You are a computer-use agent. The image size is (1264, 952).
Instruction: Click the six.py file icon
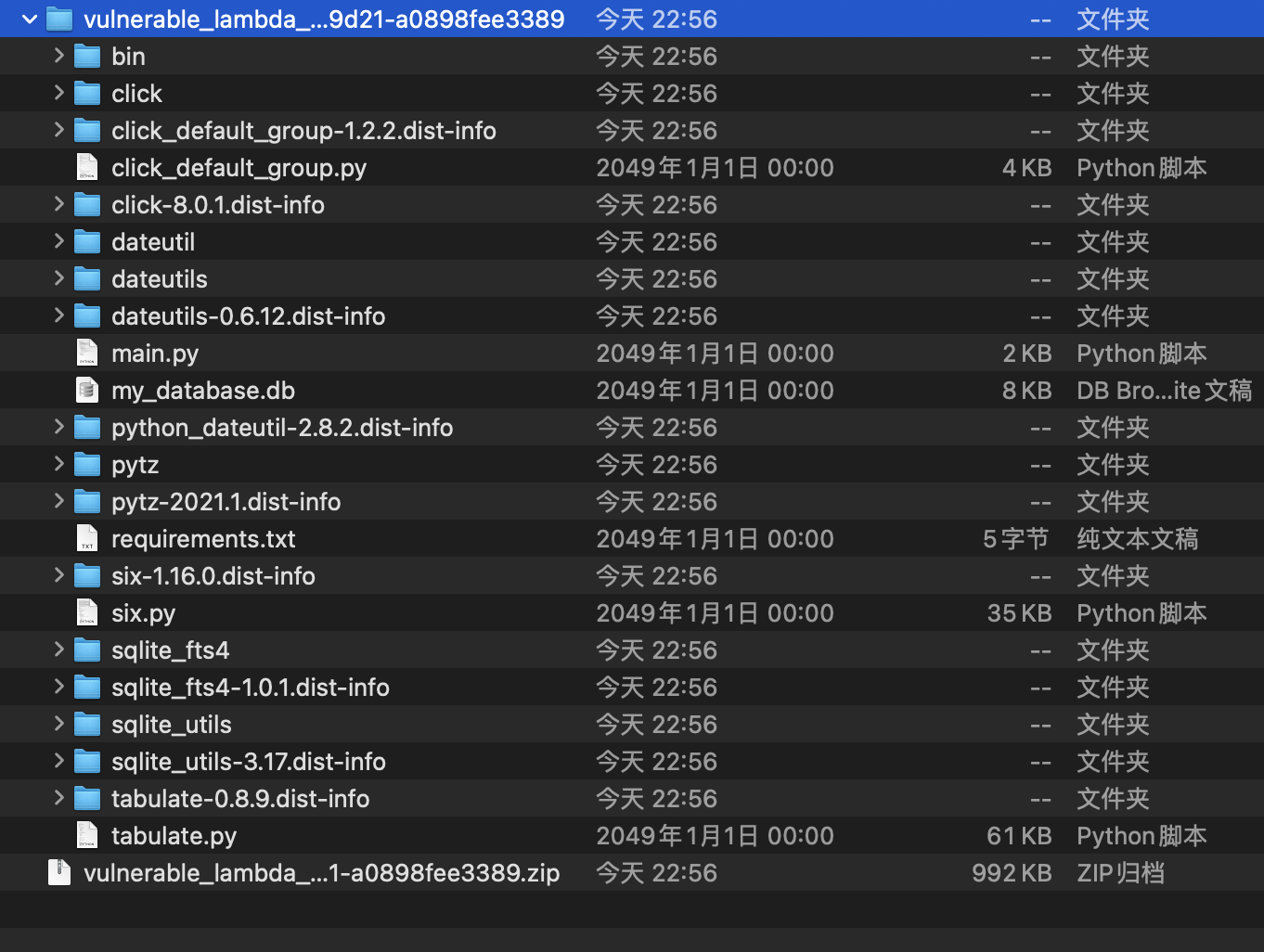[87, 613]
